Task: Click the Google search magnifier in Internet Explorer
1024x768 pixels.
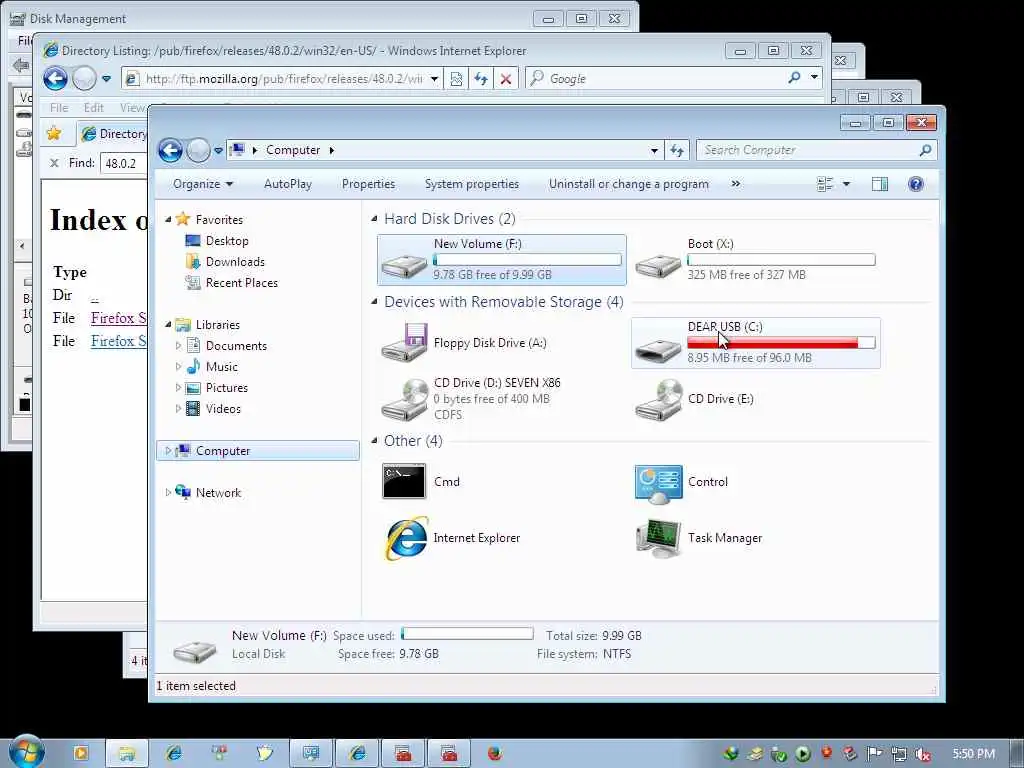Action: click(794, 78)
